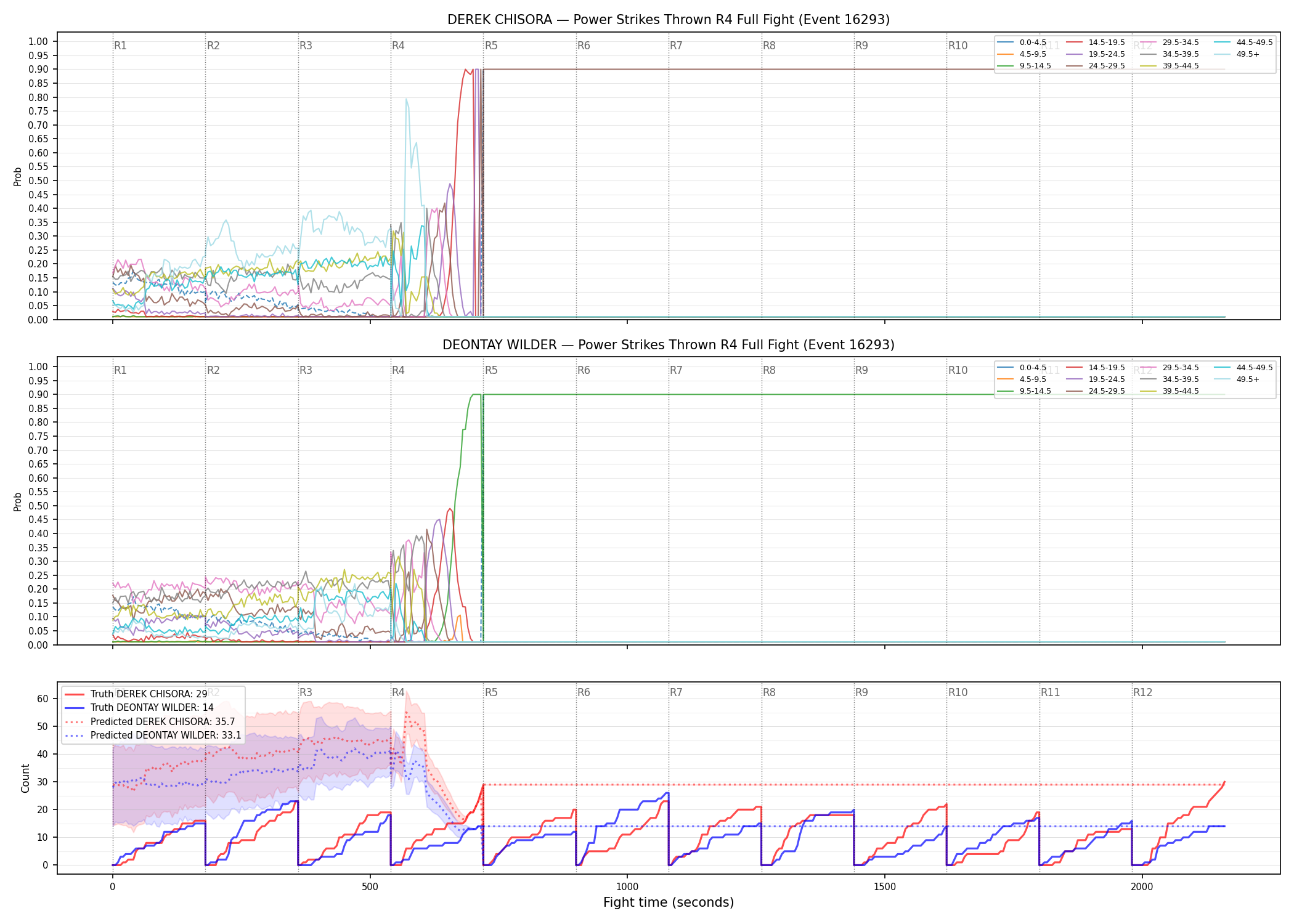Click the R6 round marker in count chart
Image resolution: width=1294 pixels, height=924 pixels.
[x=584, y=692]
